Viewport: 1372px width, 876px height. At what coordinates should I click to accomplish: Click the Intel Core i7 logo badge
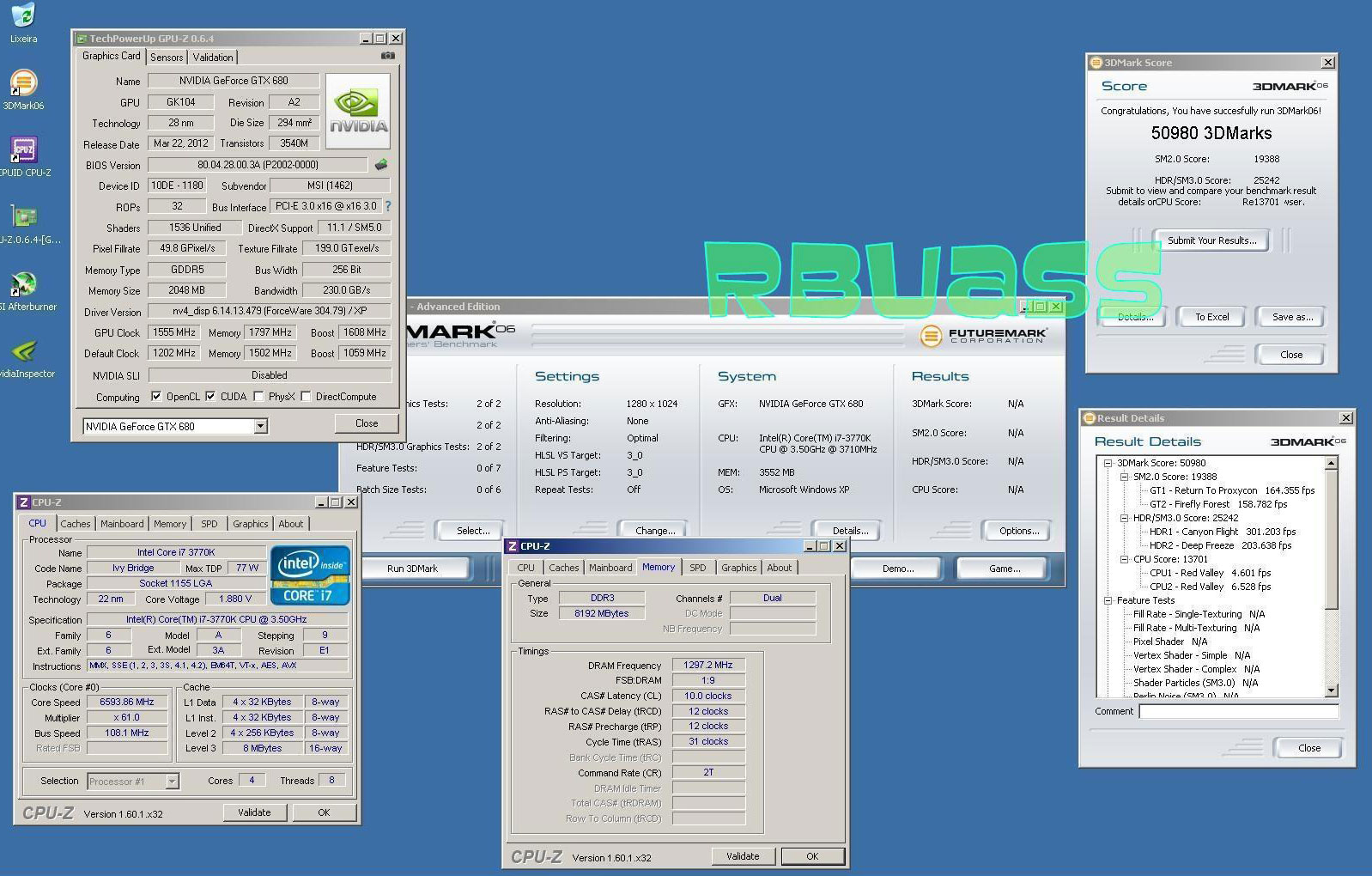[x=310, y=574]
